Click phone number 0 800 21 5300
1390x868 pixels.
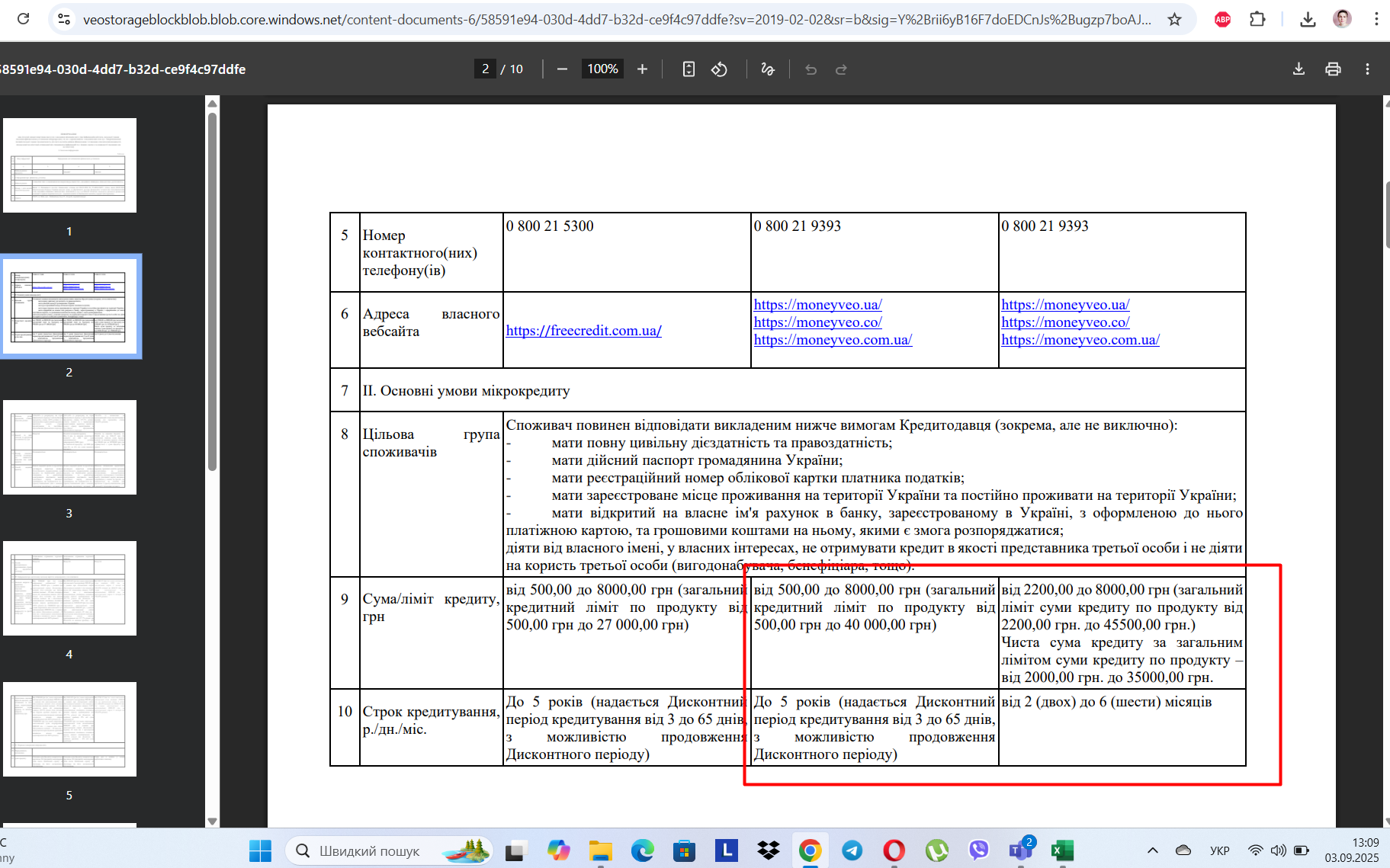click(x=550, y=226)
